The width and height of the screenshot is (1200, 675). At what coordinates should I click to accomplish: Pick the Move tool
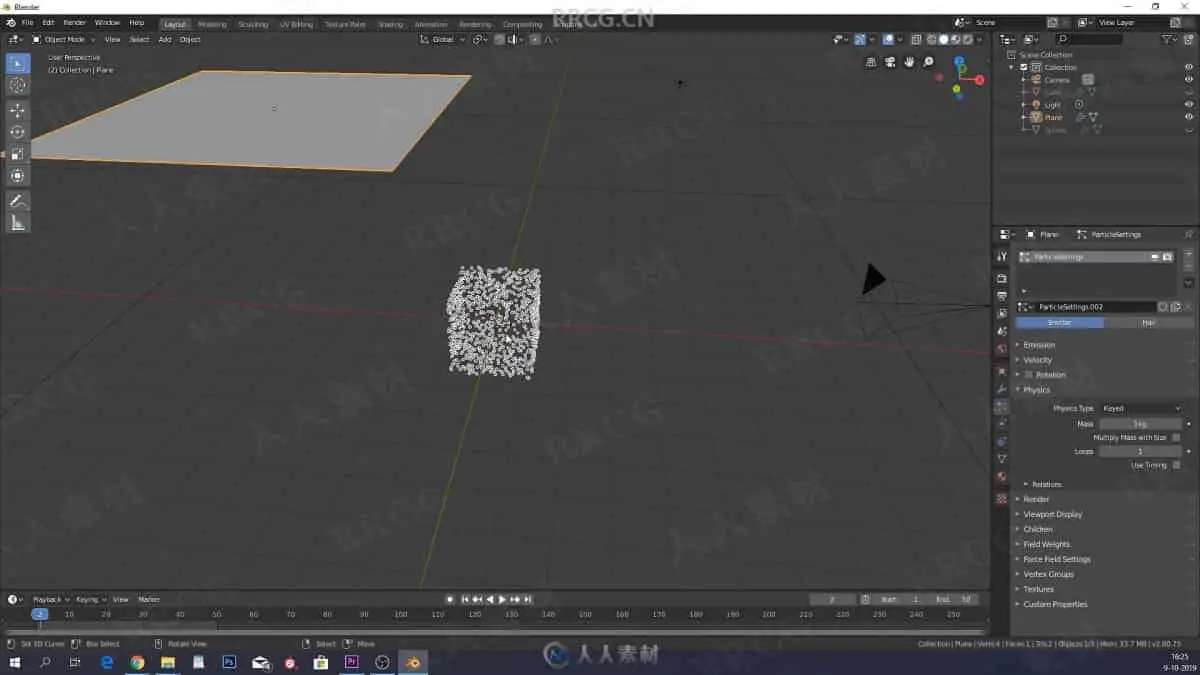click(17, 110)
